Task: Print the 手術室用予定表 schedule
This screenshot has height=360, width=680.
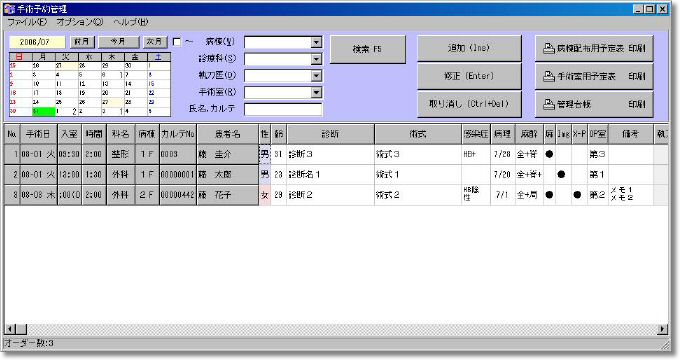Action: click(x=594, y=76)
